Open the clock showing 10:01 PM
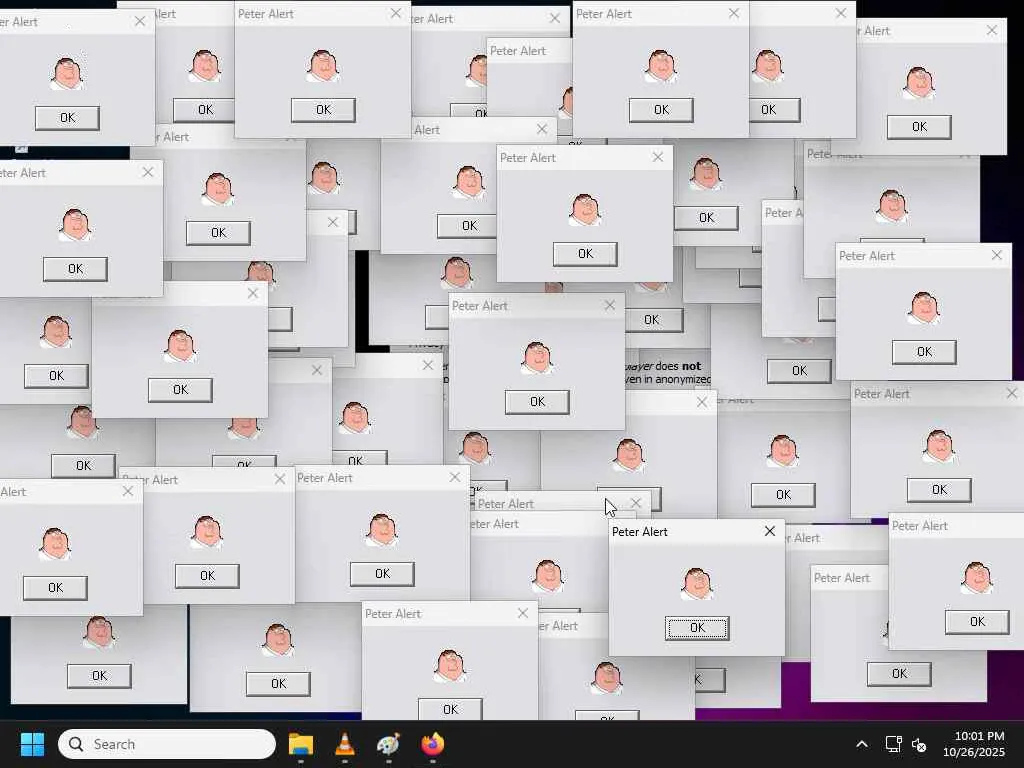This screenshot has height=768, width=1024. tap(974, 744)
